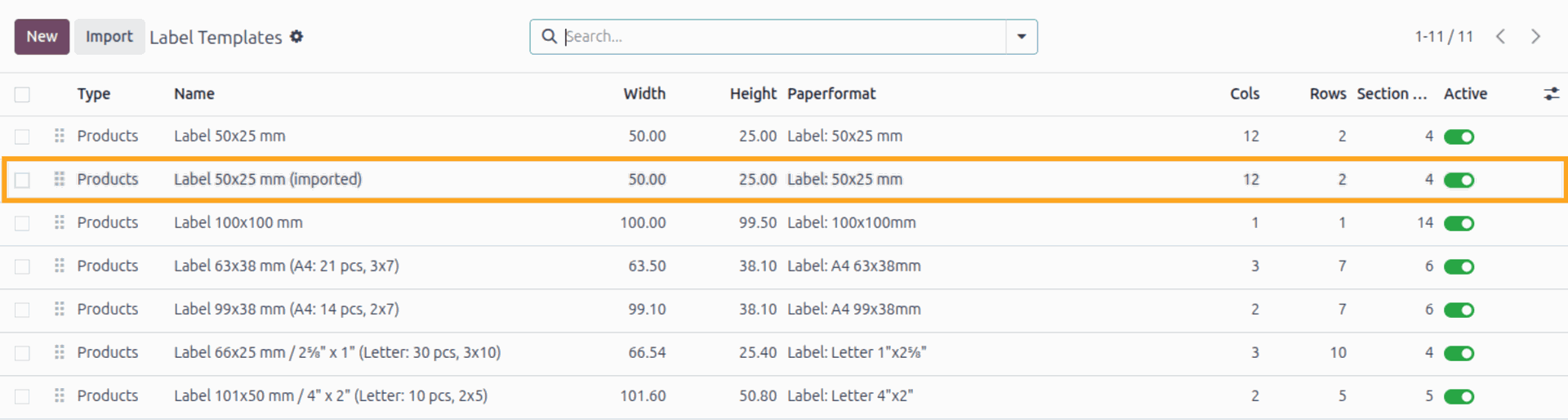Sort by the Active column header

[x=1465, y=94]
